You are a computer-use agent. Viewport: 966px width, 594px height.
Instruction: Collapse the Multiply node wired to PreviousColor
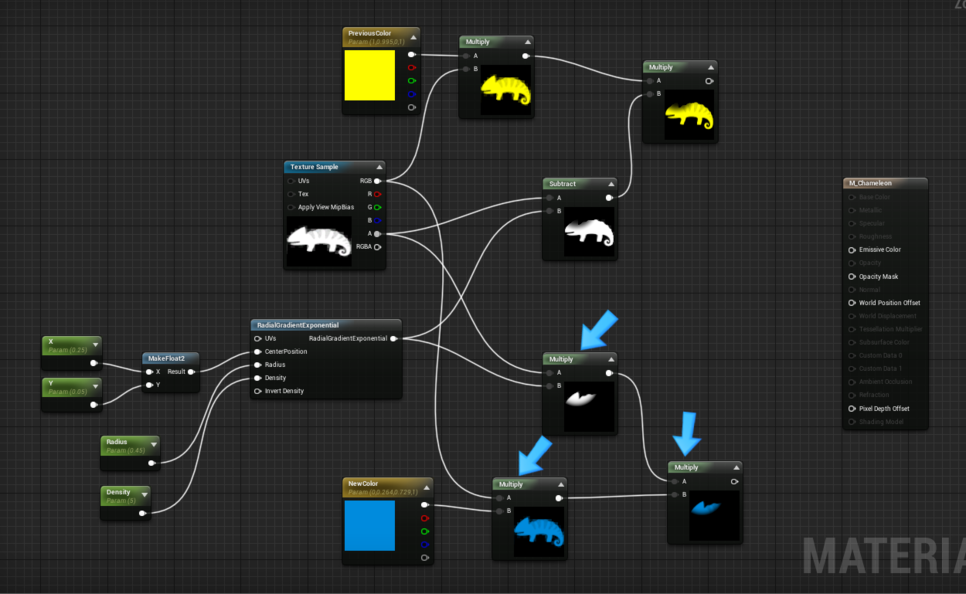pyautogui.click(x=527, y=42)
